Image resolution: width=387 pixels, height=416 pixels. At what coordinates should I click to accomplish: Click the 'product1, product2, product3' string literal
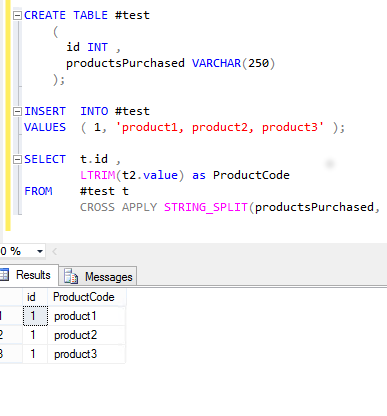(219, 128)
